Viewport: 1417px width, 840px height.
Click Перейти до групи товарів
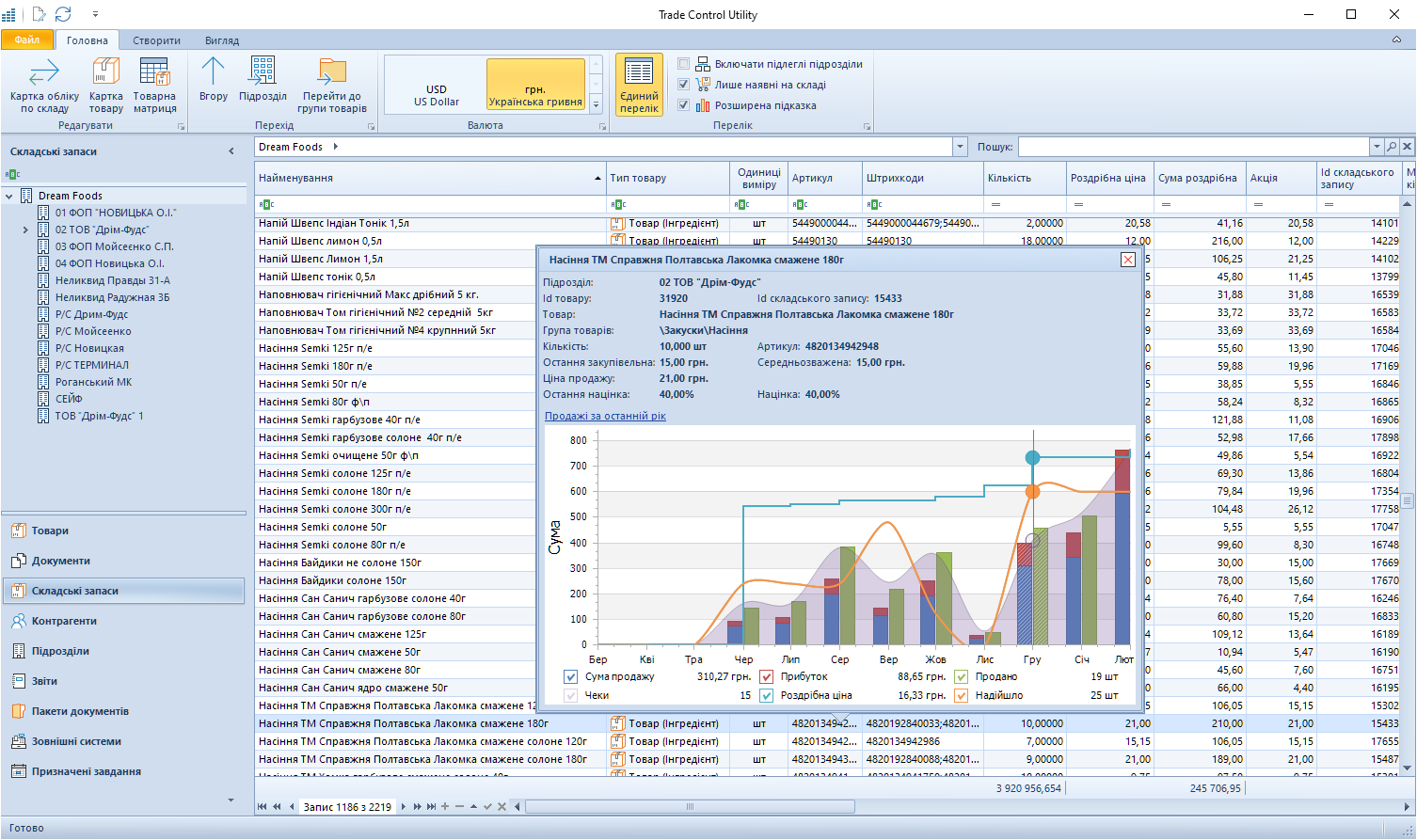pos(332,86)
